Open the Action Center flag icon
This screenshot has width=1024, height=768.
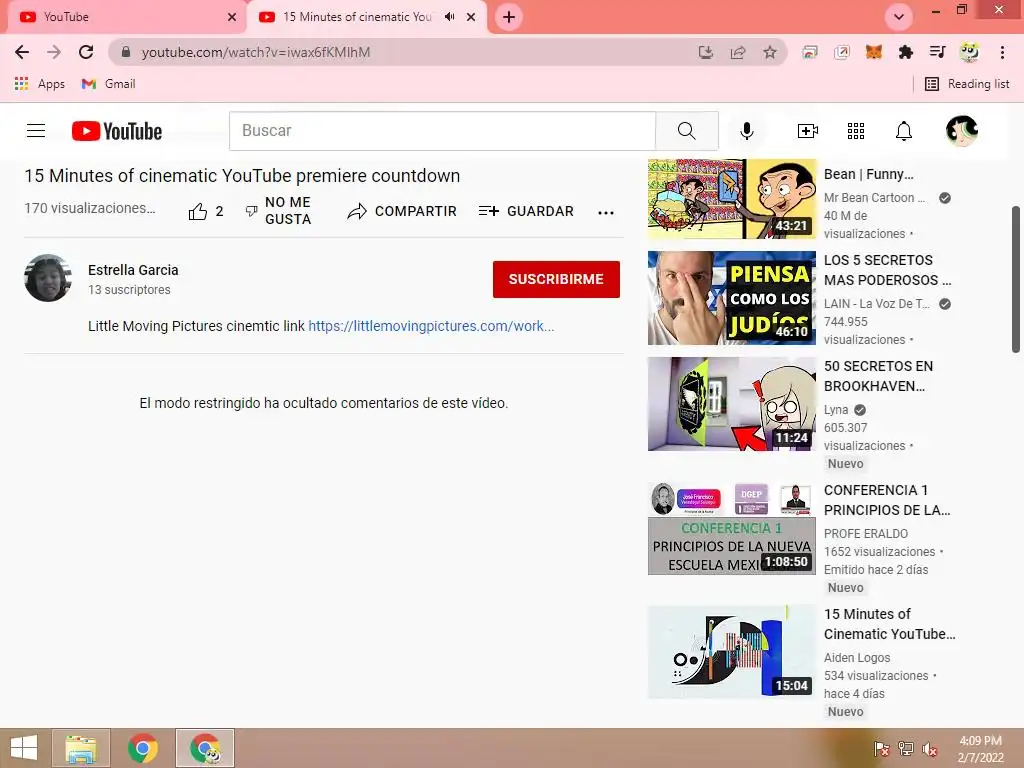coord(882,749)
